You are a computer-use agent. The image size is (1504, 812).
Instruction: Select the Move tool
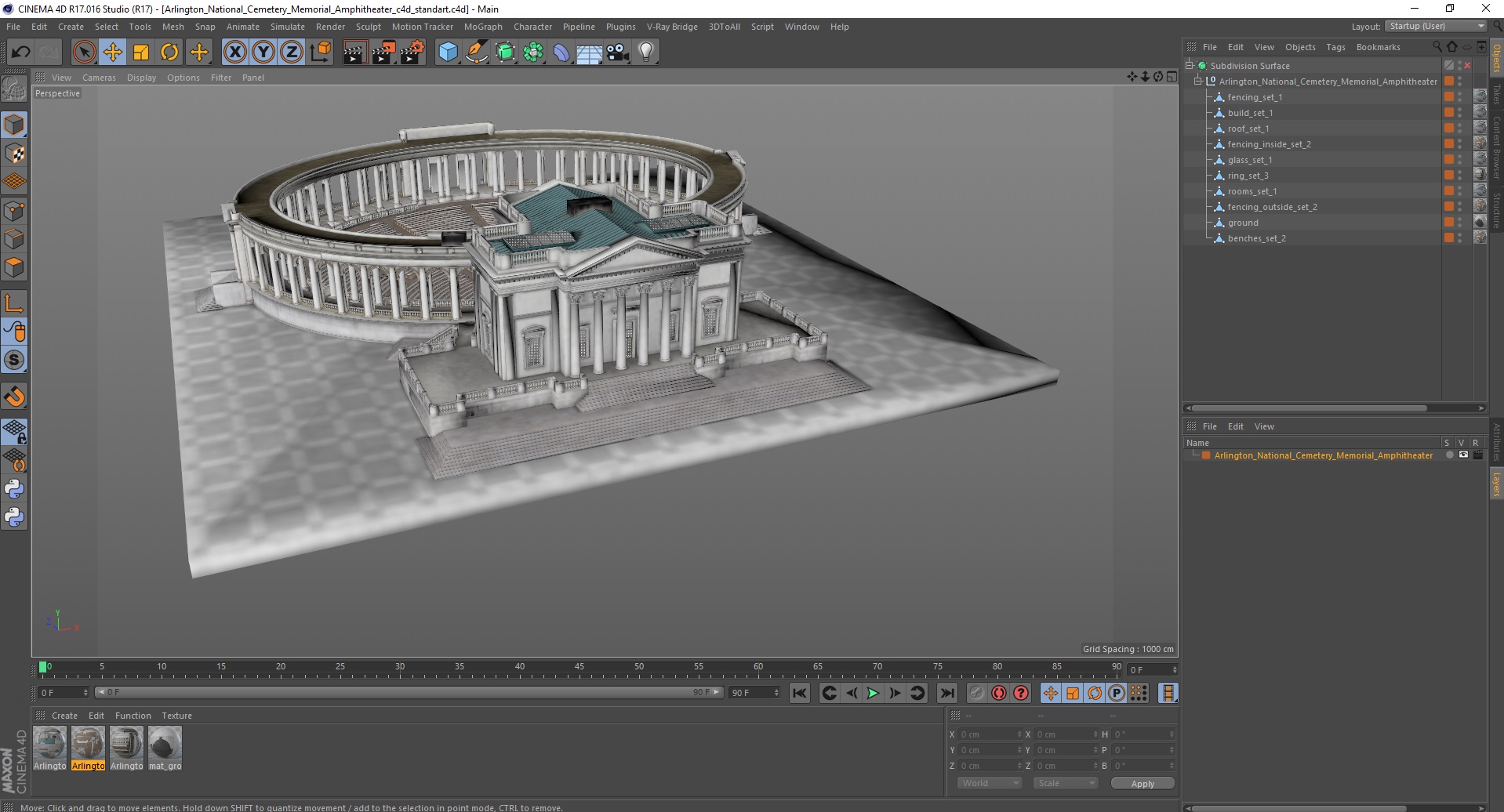pos(113,53)
